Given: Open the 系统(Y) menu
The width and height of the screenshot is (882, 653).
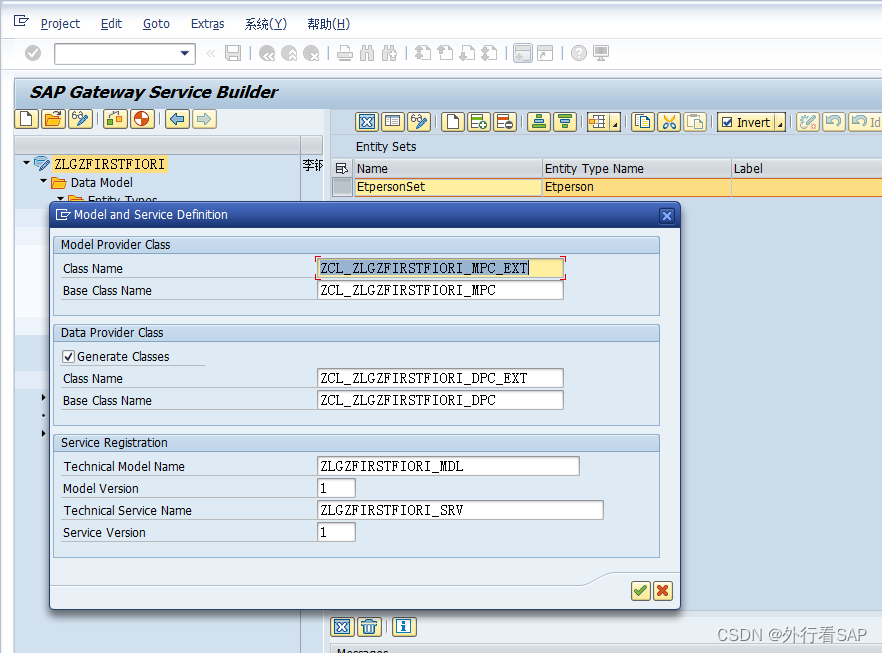Looking at the screenshot, I should pyautogui.click(x=266, y=24).
